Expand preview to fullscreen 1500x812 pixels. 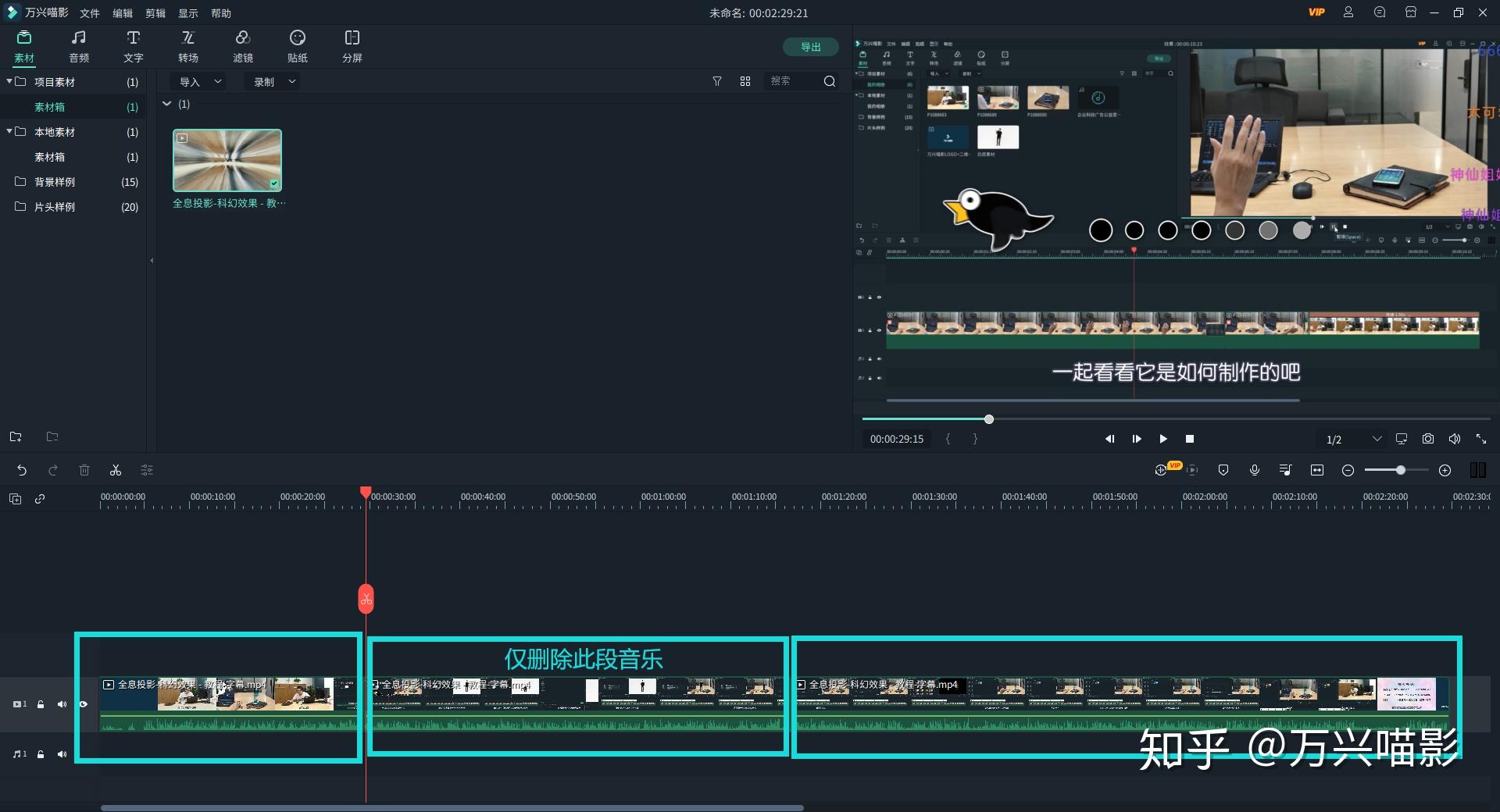pyautogui.click(x=1481, y=439)
